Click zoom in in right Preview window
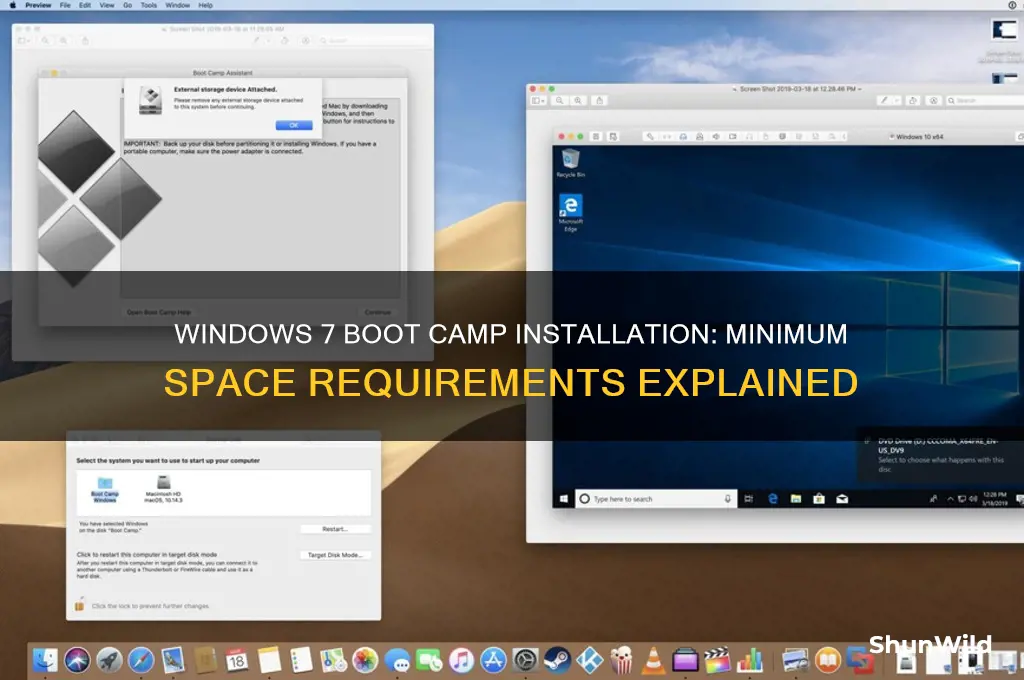The height and width of the screenshot is (680, 1024). tap(578, 101)
